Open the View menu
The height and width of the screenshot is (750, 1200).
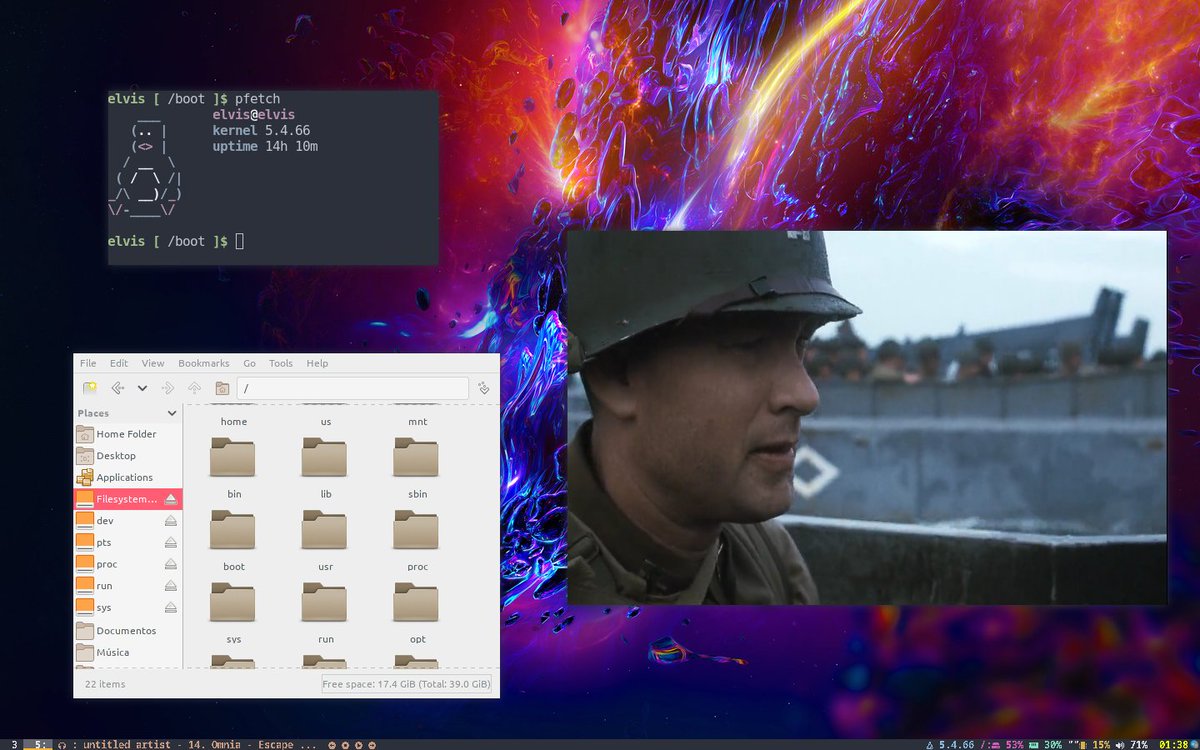[153, 363]
